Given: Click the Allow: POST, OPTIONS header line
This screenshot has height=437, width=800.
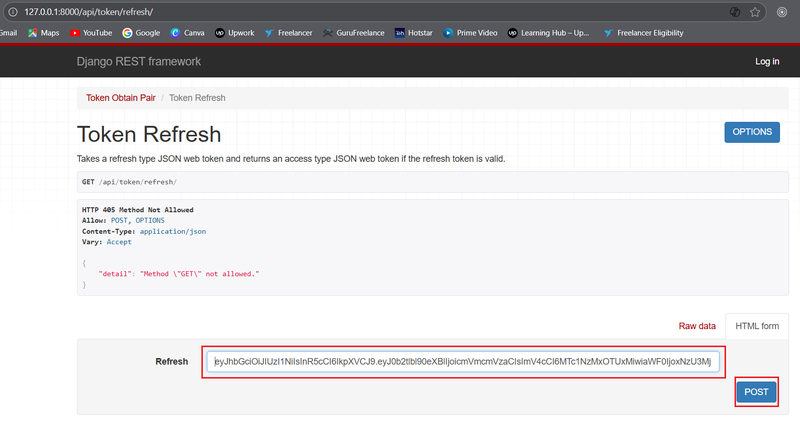Looking at the screenshot, I should pos(123,220).
